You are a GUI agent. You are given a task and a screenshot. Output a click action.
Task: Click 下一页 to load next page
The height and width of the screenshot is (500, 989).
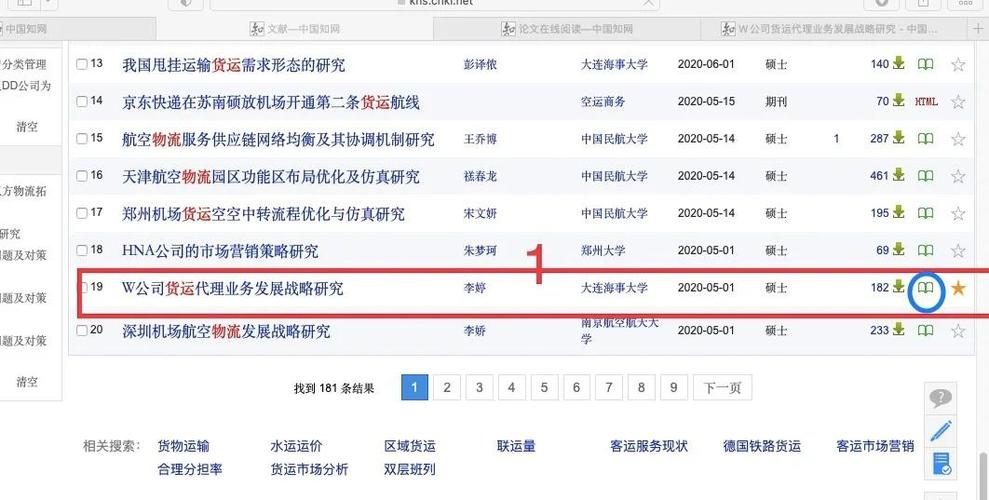pyautogui.click(x=722, y=388)
